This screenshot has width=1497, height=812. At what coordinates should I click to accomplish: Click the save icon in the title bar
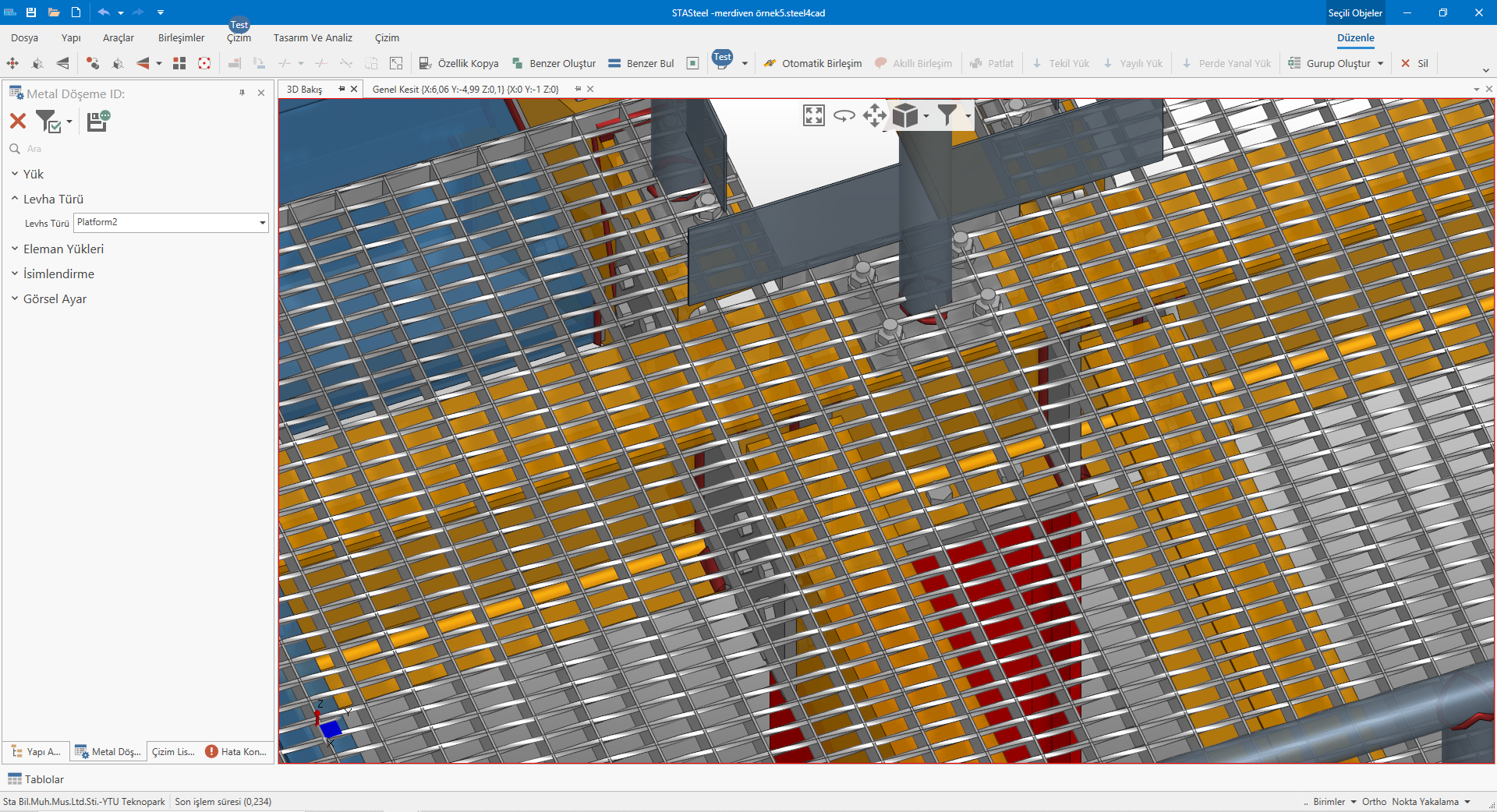(x=31, y=12)
